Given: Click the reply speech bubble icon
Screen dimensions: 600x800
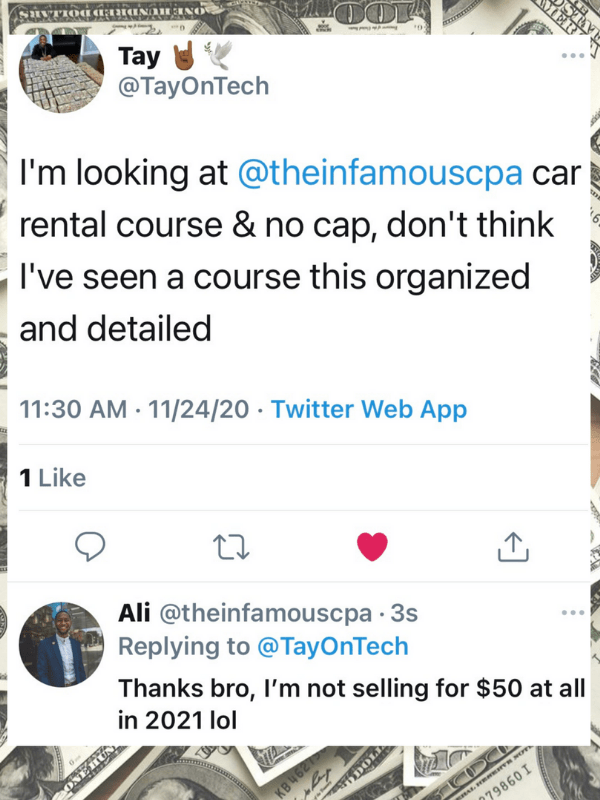Looking at the screenshot, I should [91, 545].
